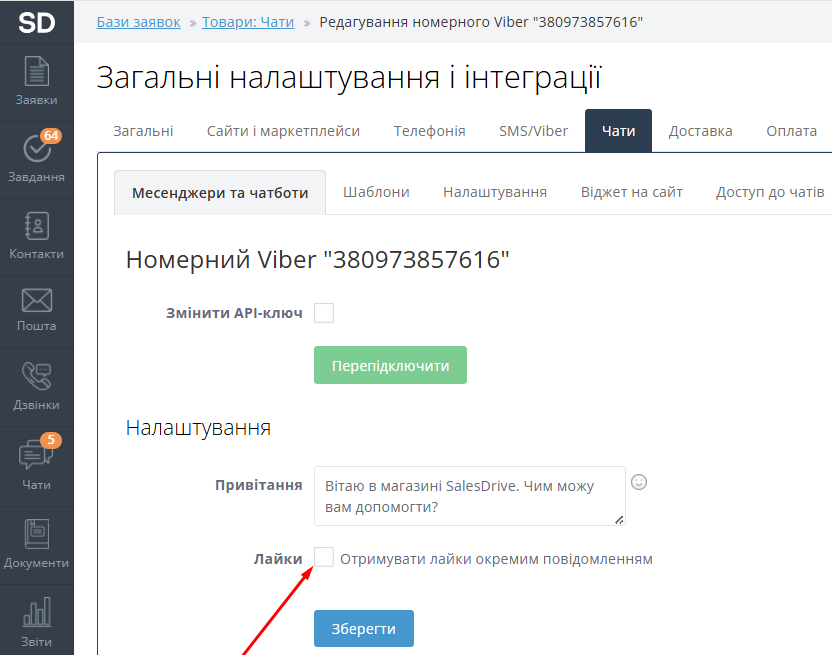
Task: Open Заявки in the sidebar
Action: [36, 82]
